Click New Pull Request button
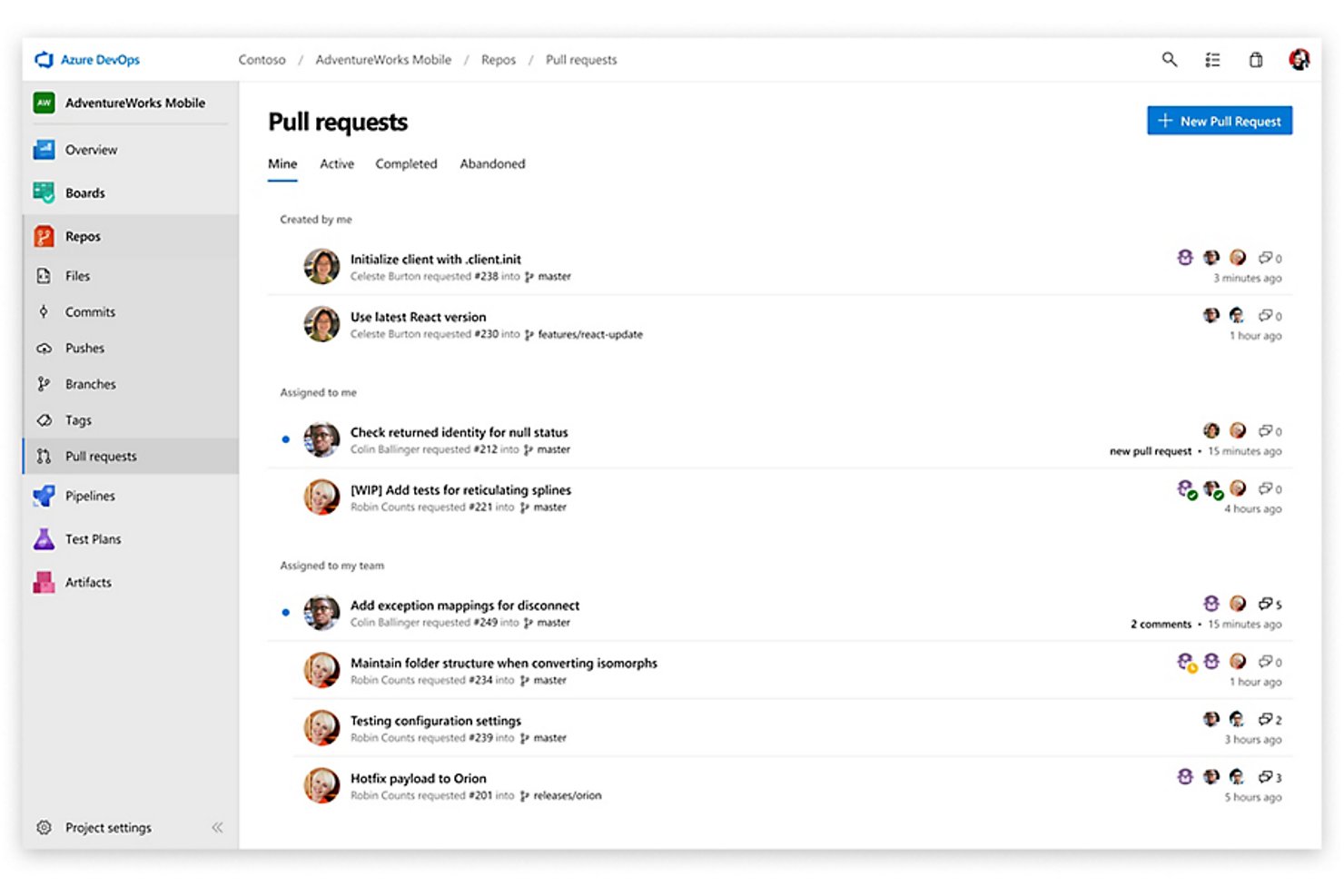 point(1220,121)
